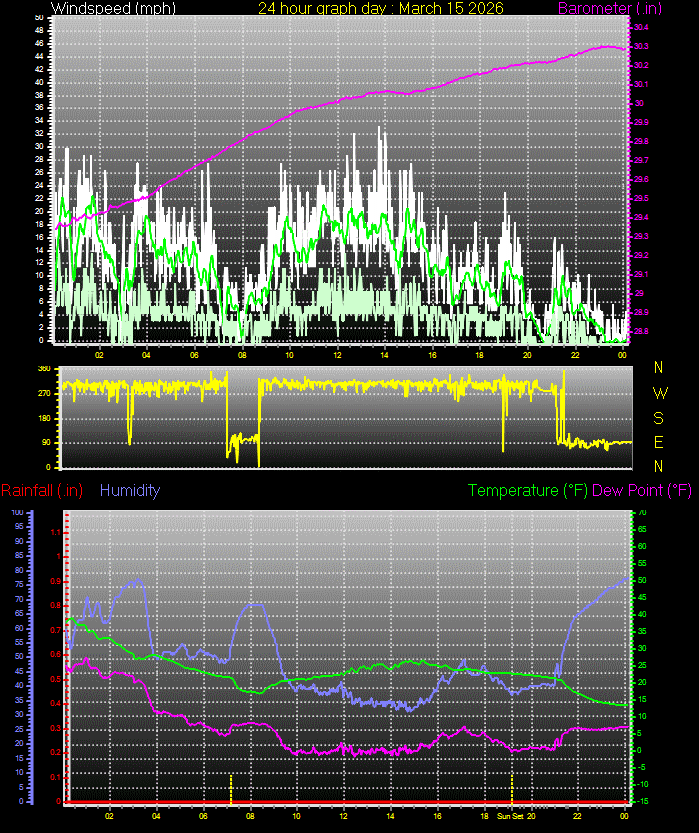Click the "Rainfall (.in)" legend label
Image resolution: width=699 pixels, height=833 pixels.
[x=42, y=490]
